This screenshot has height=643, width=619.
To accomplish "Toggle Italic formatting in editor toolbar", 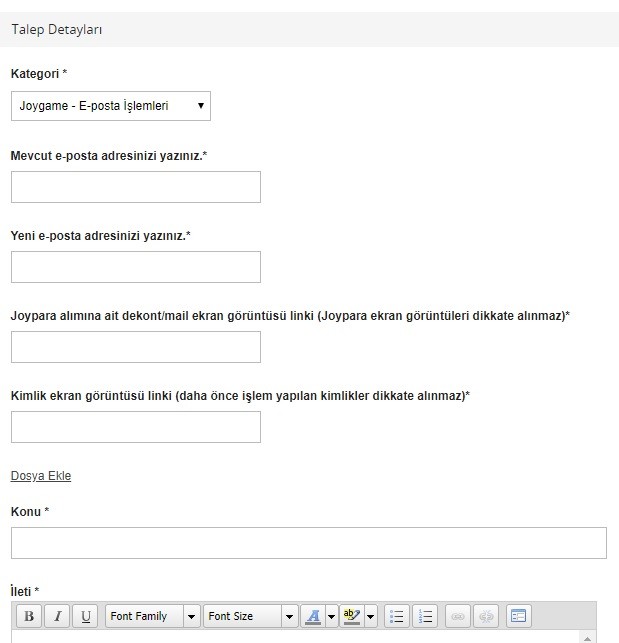I will coord(57,616).
